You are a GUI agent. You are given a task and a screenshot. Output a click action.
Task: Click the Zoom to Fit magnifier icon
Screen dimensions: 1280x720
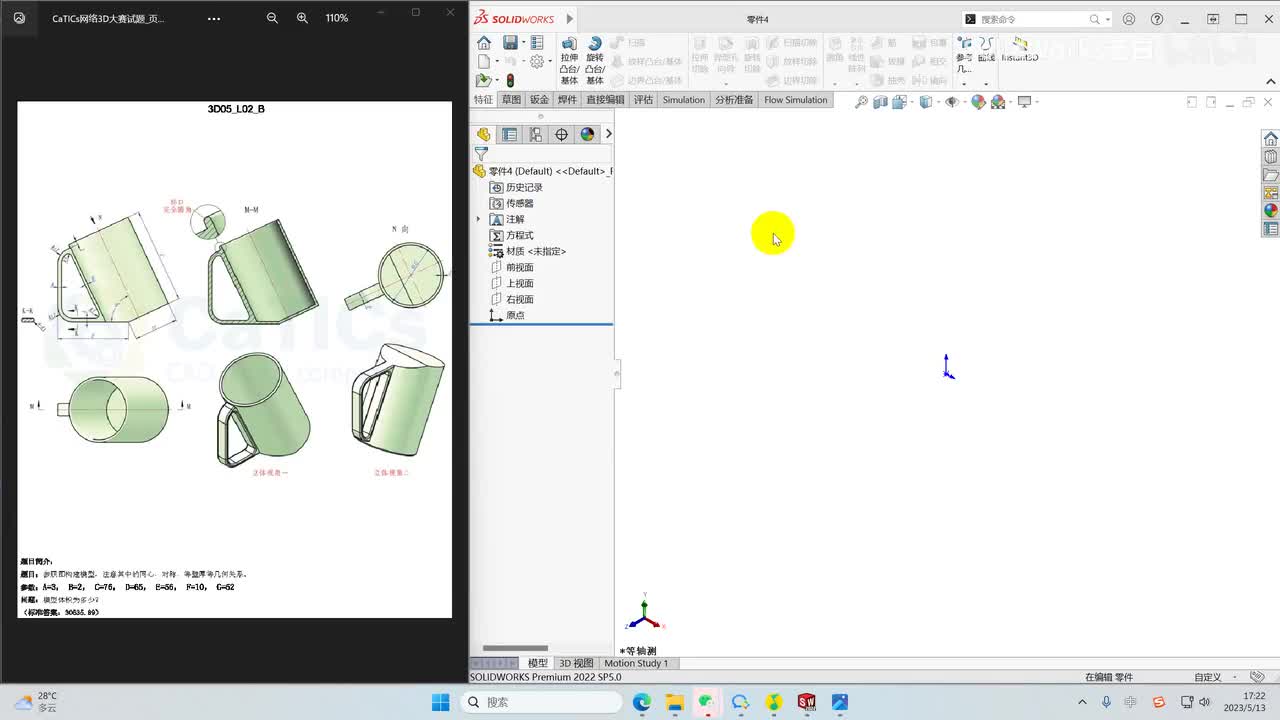click(861, 102)
